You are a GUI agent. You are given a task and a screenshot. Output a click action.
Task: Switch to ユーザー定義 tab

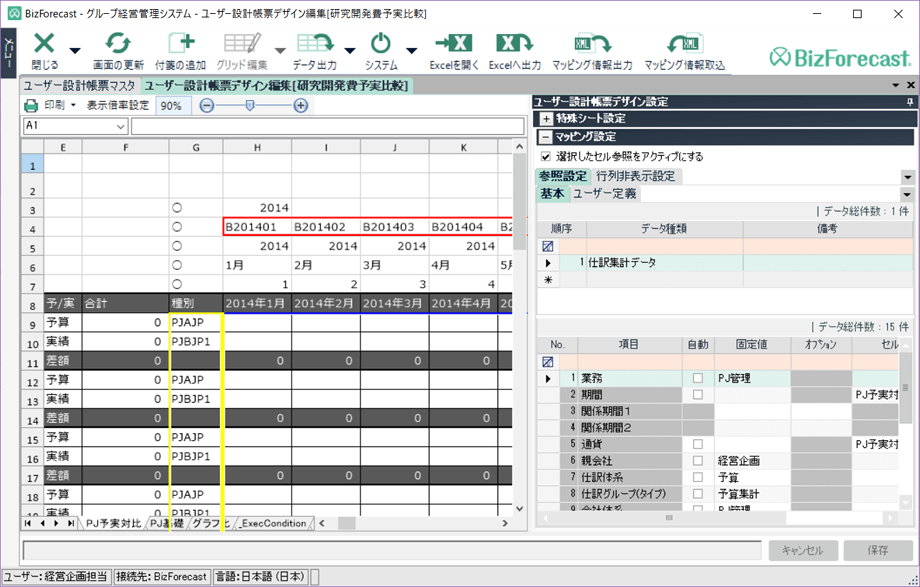pyautogui.click(x=604, y=193)
